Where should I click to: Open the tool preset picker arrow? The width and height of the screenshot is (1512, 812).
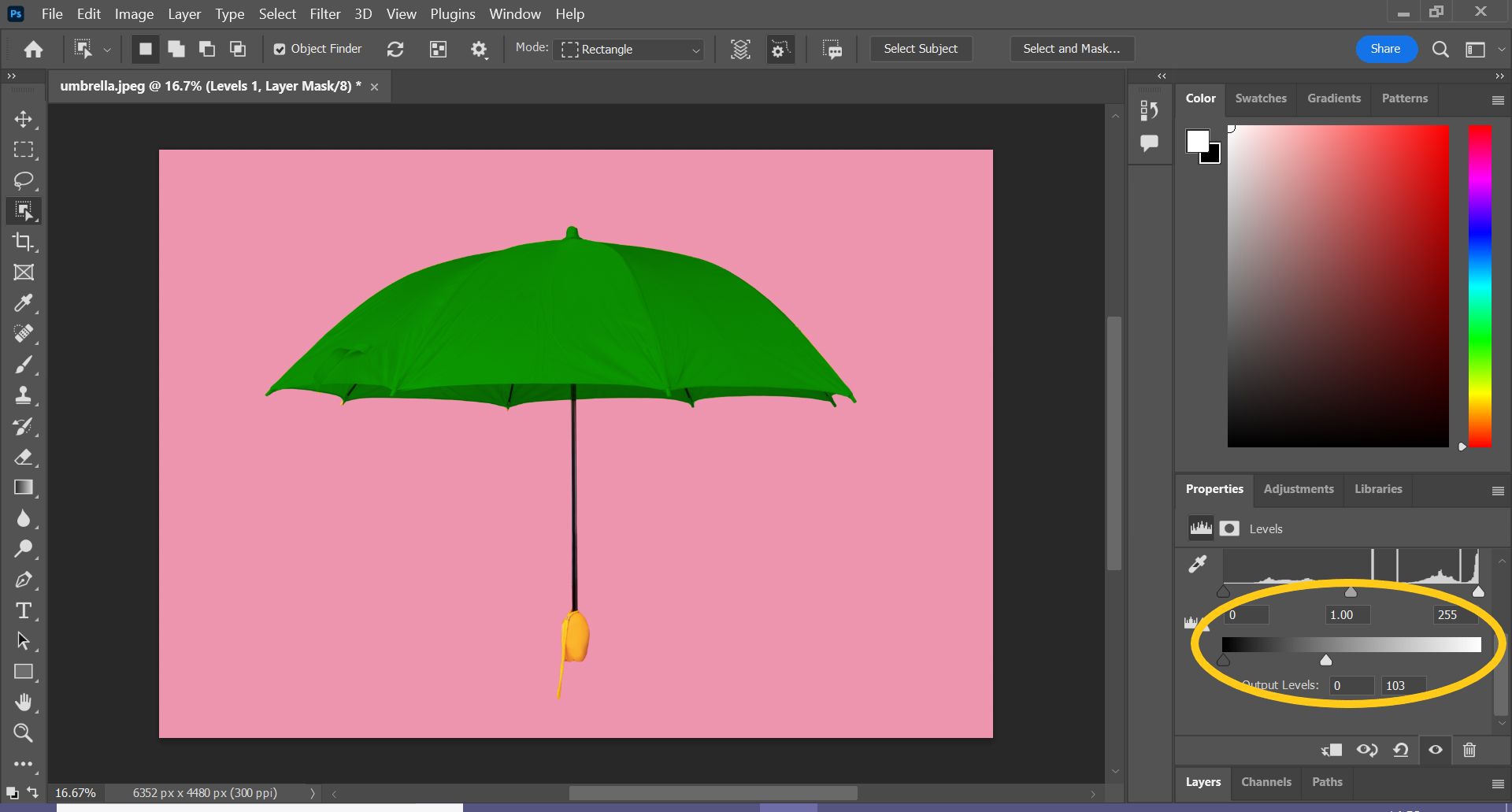107,50
